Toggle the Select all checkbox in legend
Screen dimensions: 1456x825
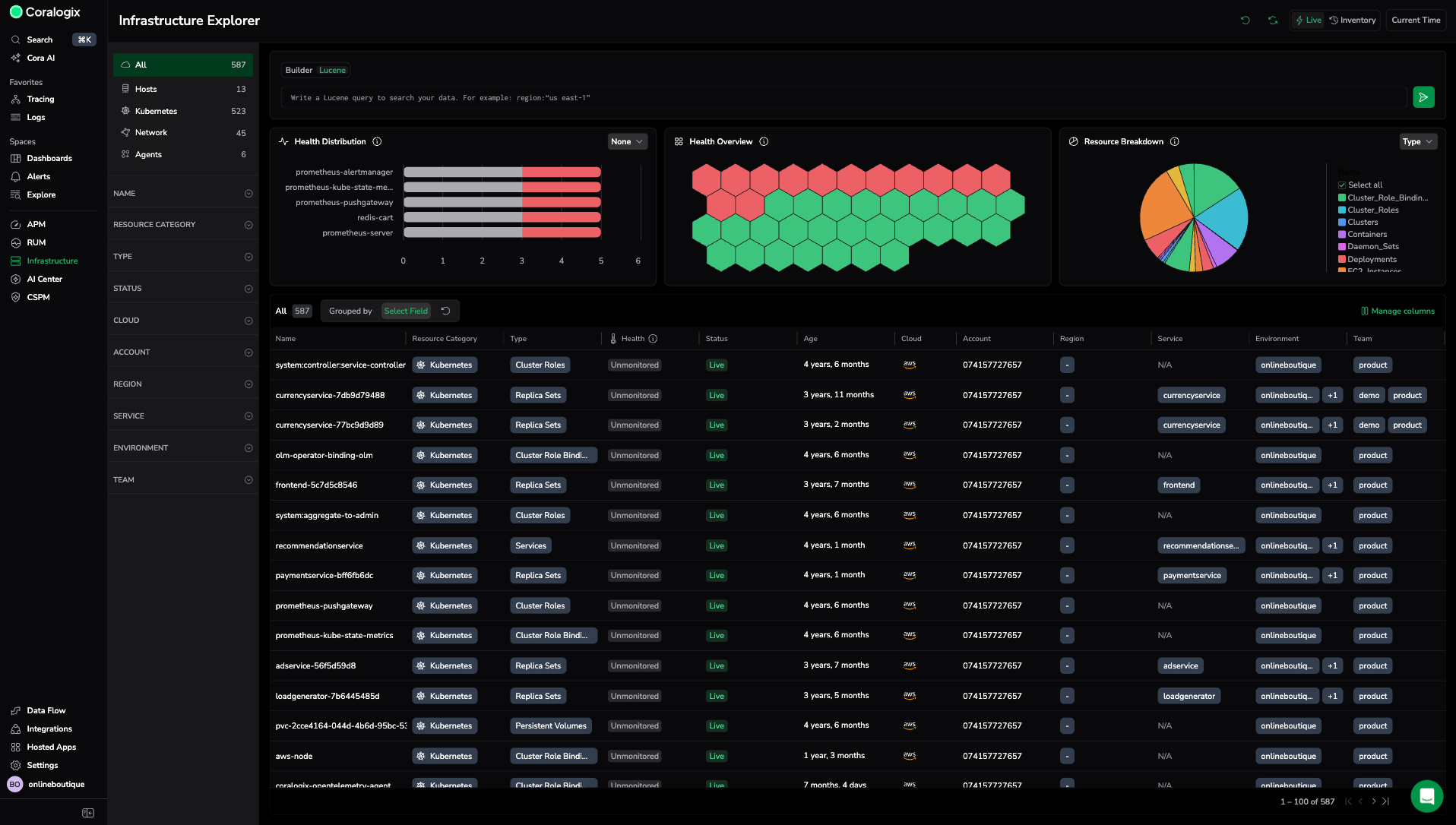coord(1342,185)
